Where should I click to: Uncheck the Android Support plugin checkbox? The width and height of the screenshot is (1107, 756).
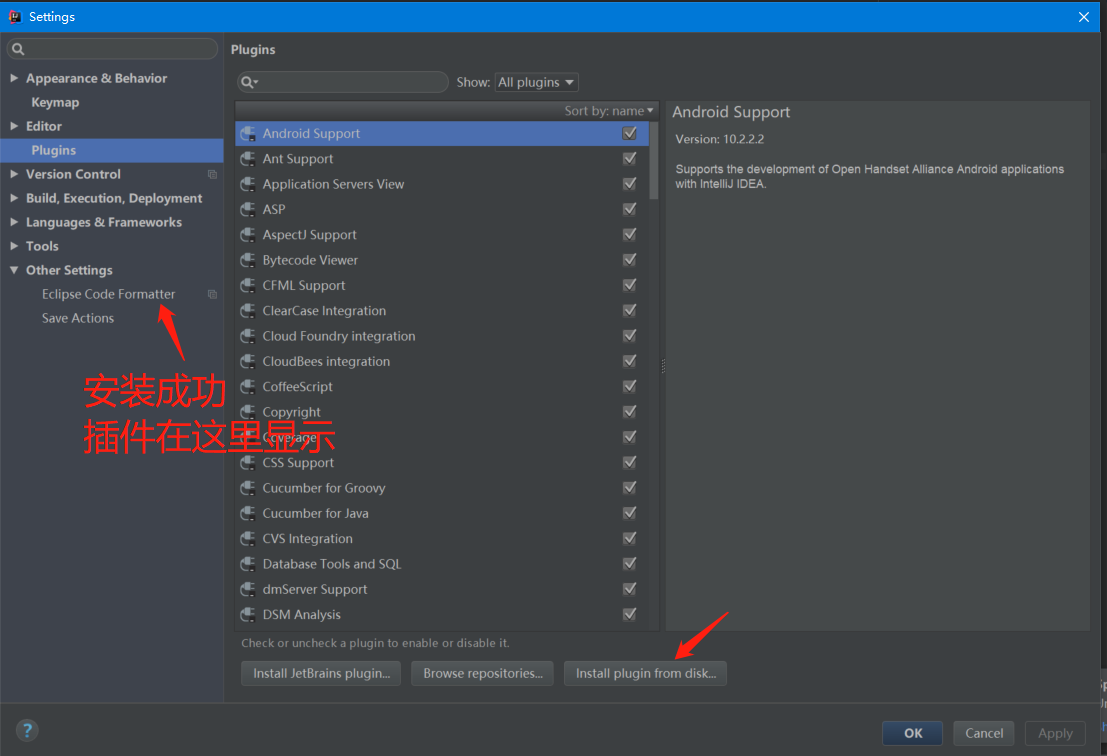click(x=630, y=133)
